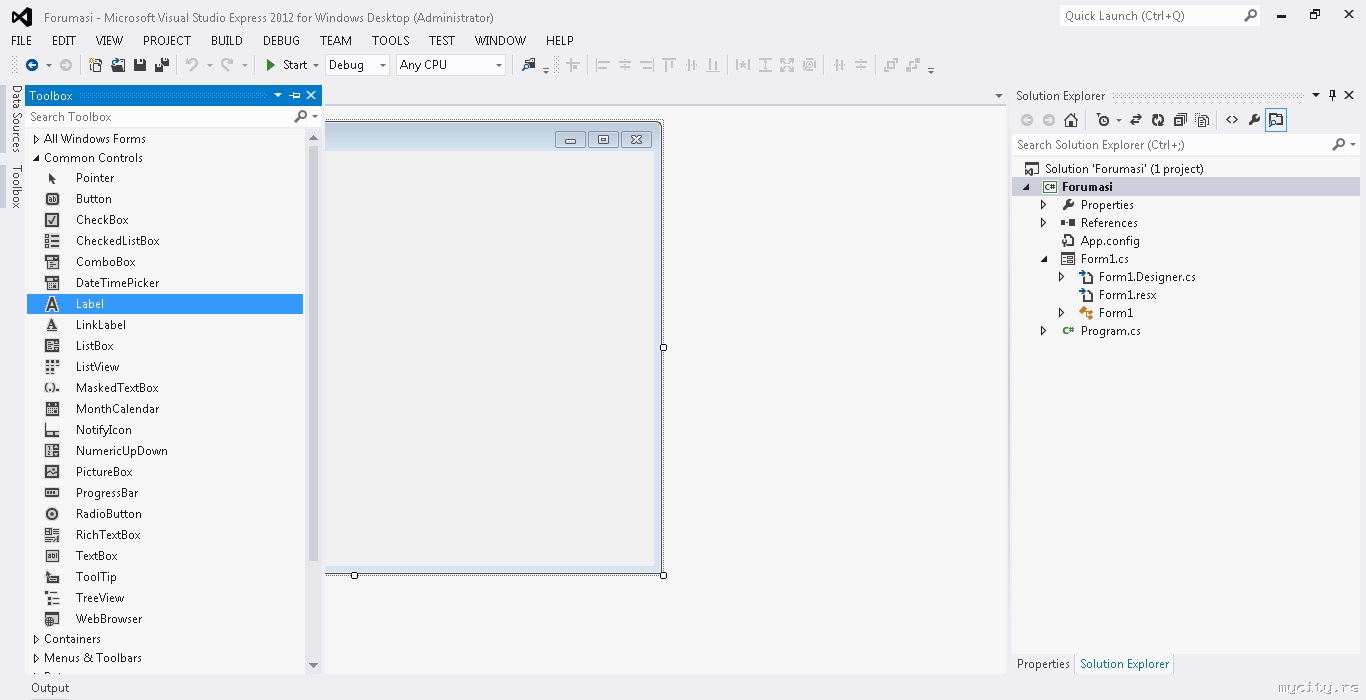Click the Save toolbar icon
Screen dimensions: 1366x700
(x=140, y=65)
